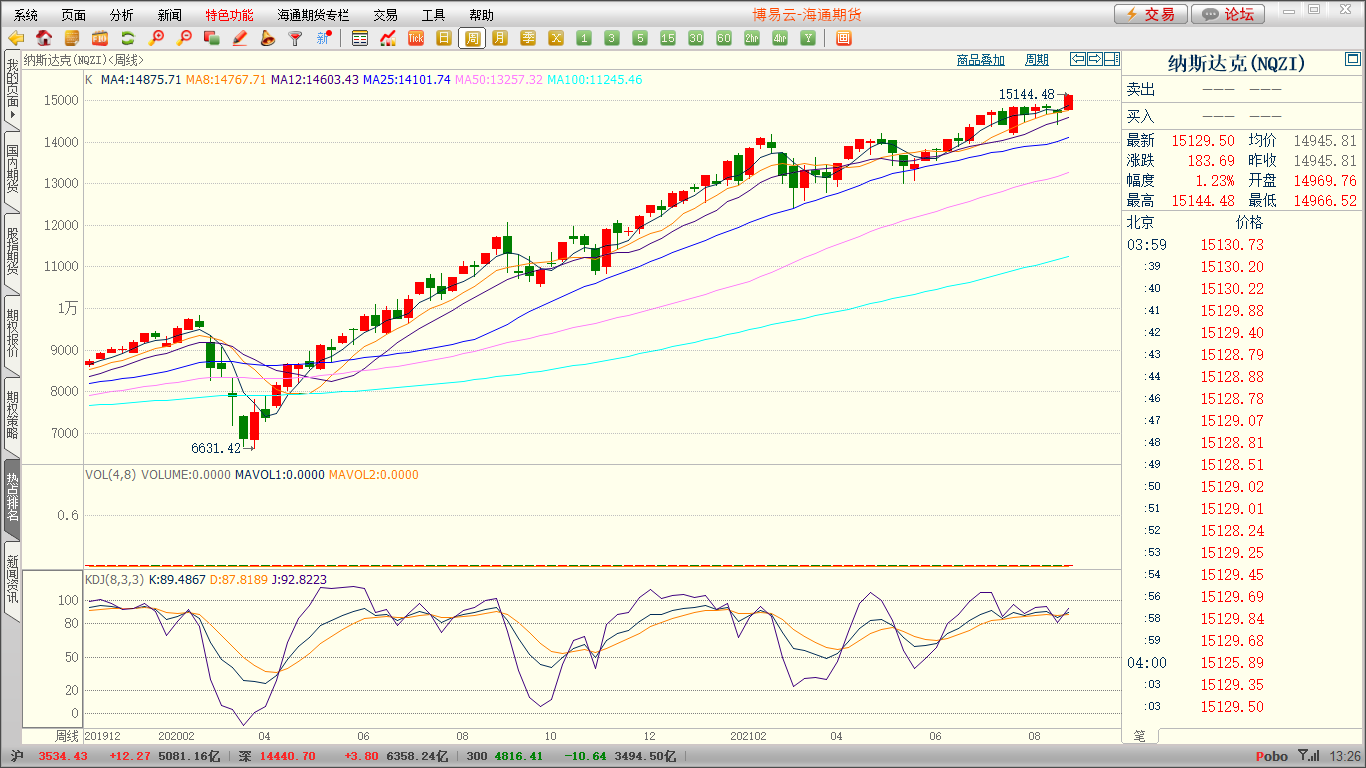Open the 我的页面 sidebar tab
Screen dimensions: 1366x768
[12, 90]
